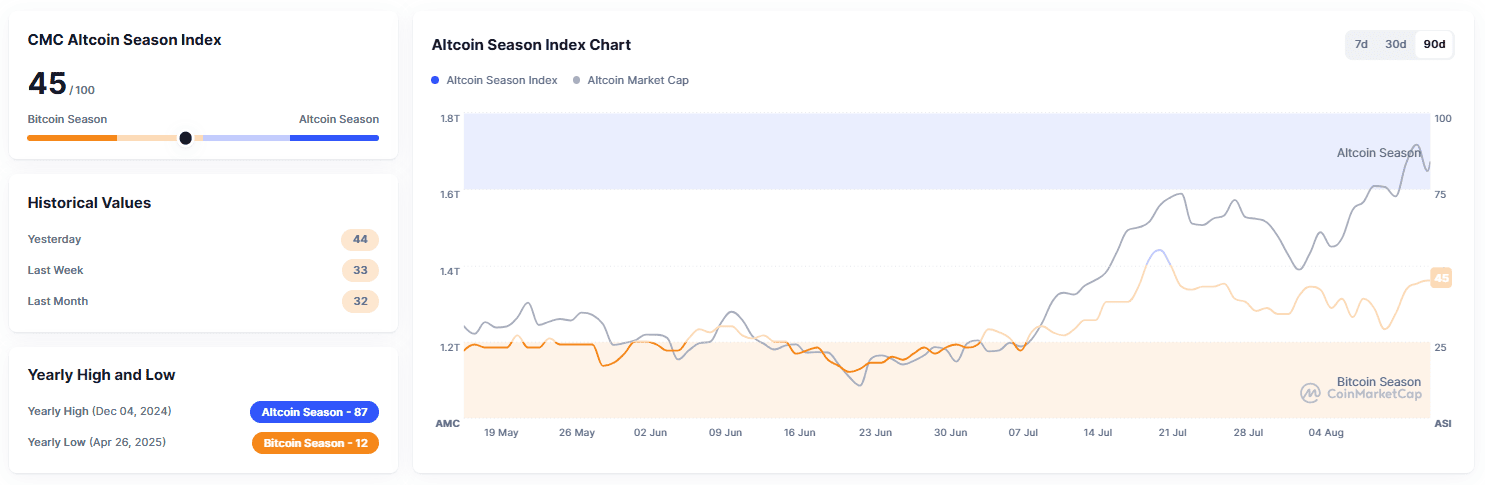The width and height of the screenshot is (1485, 485).
Task: Click the gray Altcoin Market Cap legend dot
Action: pos(577,80)
